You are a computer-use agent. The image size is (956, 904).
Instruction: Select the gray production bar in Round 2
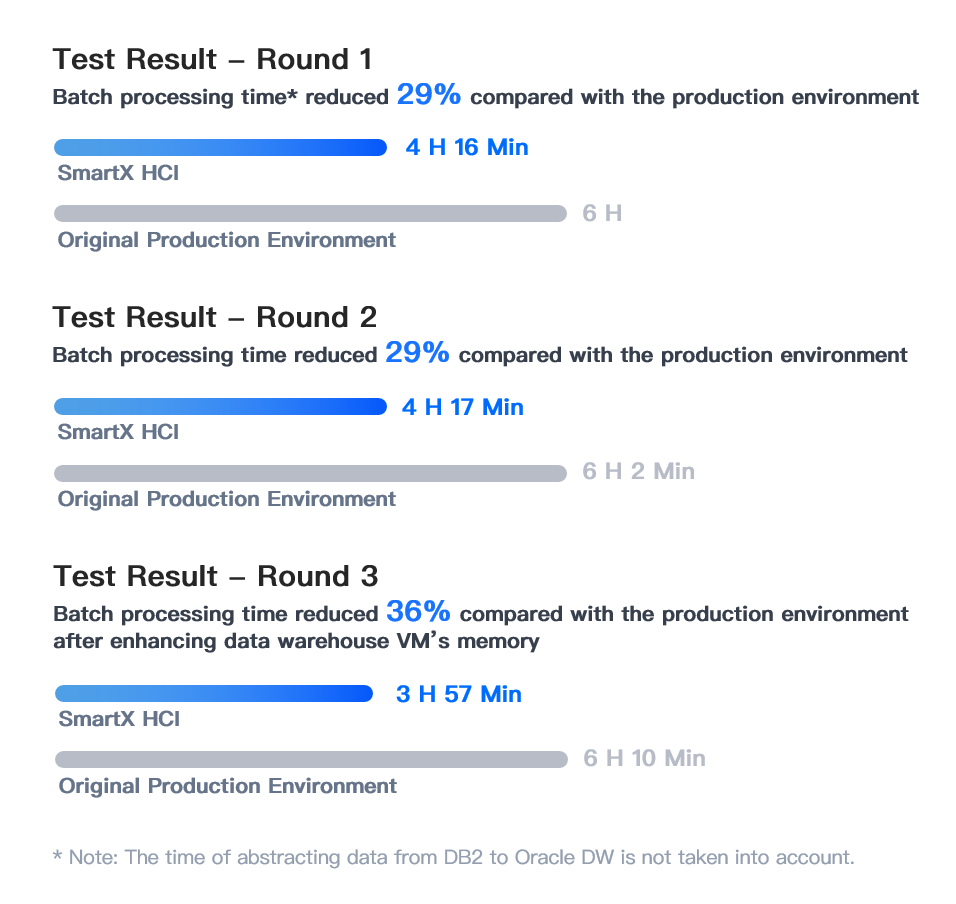click(x=310, y=474)
